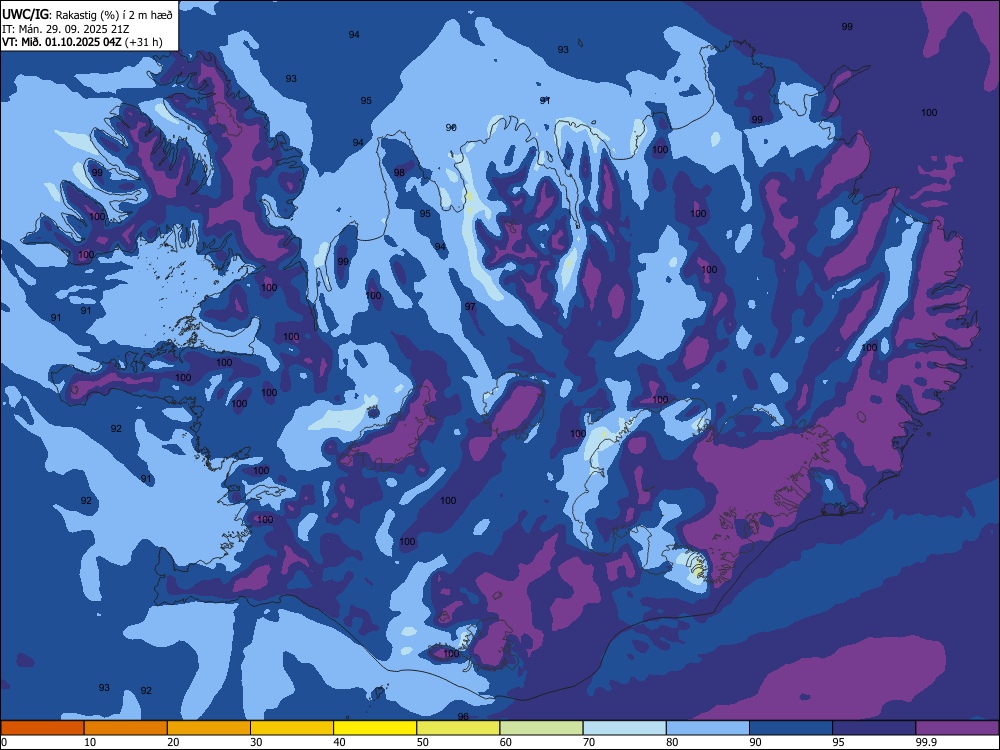Select the legend tick label '30'
Image resolution: width=1000 pixels, height=750 pixels.
point(256,742)
